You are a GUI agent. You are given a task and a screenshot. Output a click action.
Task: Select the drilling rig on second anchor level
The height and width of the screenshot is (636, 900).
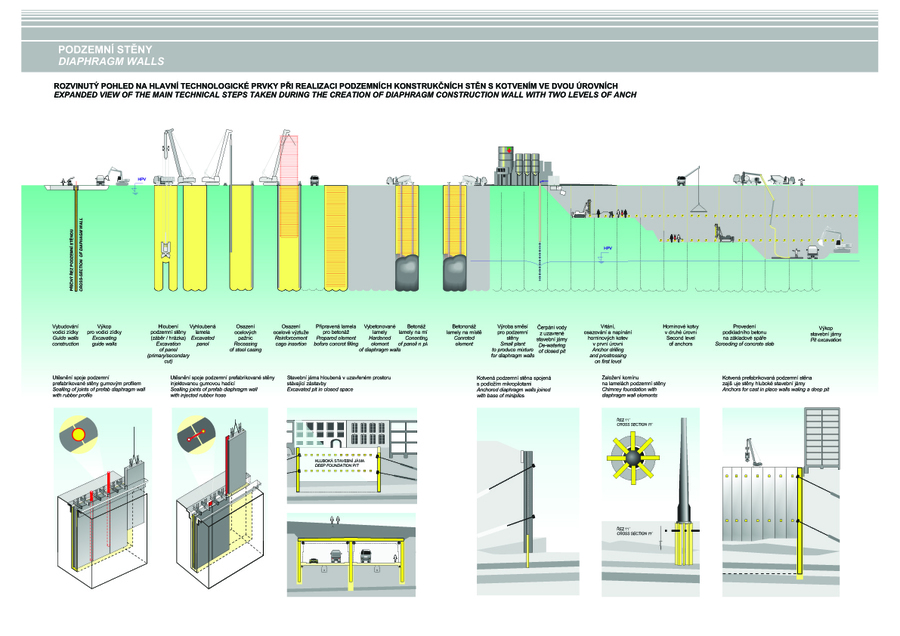point(724,232)
